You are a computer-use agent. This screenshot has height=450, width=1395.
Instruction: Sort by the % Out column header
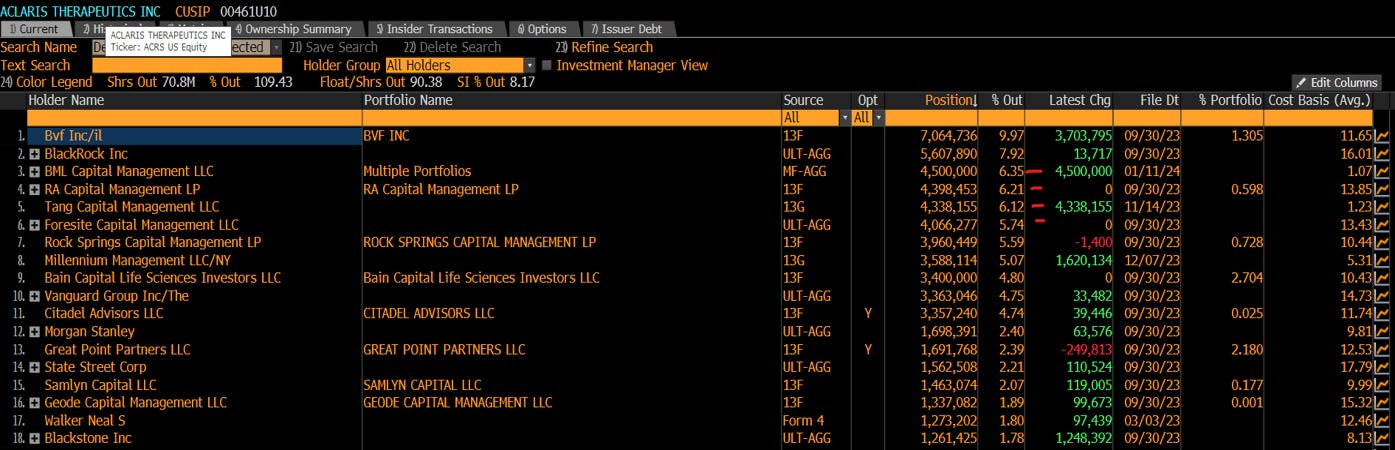click(1008, 100)
